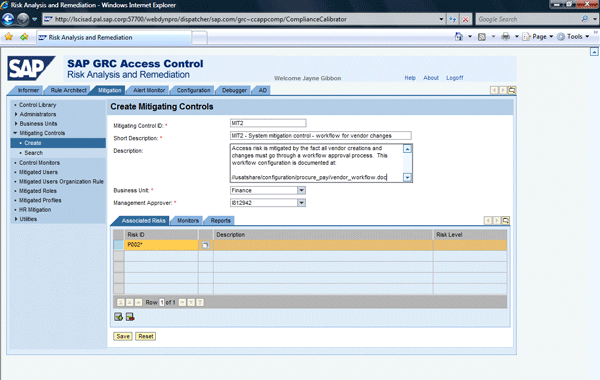Viewport: 600px width, 380px height.
Task: Click the add row icon below table
Action: tap(118, 317)
